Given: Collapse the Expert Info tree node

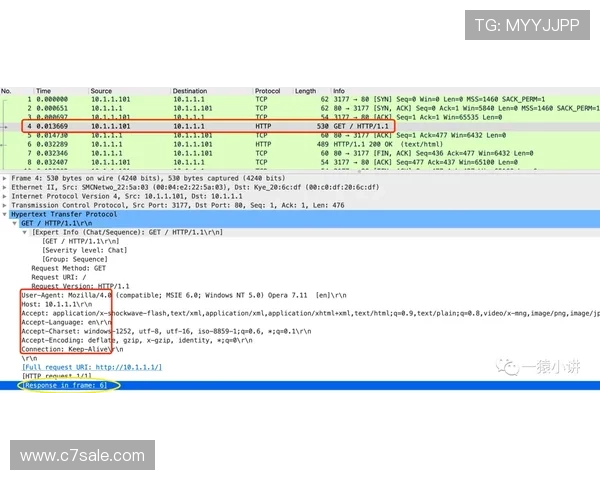Looking at the screenshot, I should click(25, 232).
